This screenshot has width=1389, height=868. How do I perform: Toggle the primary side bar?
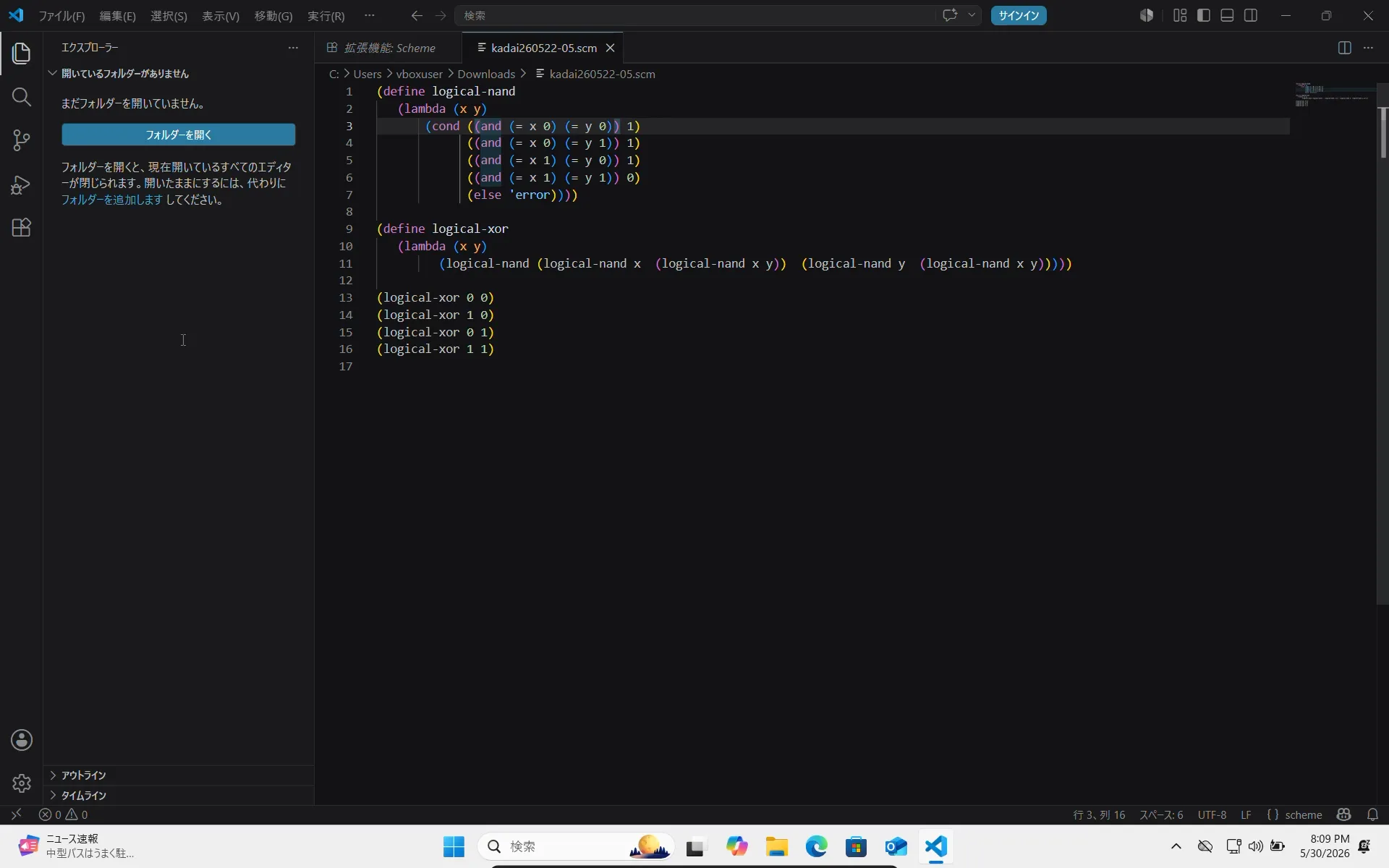pyautogui.click(x=1204, y=15)
